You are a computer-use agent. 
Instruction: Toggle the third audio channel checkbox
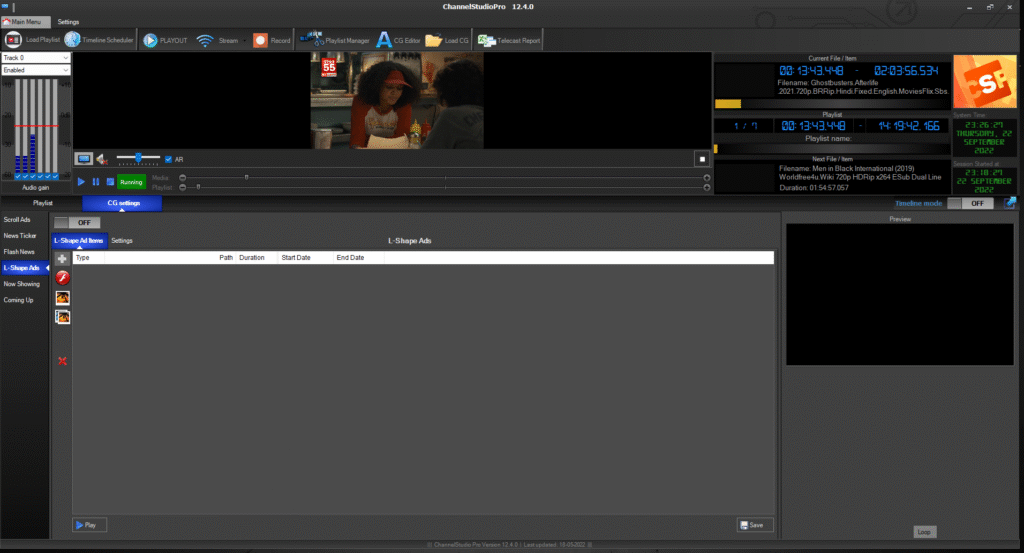click(x=33, y=176)
